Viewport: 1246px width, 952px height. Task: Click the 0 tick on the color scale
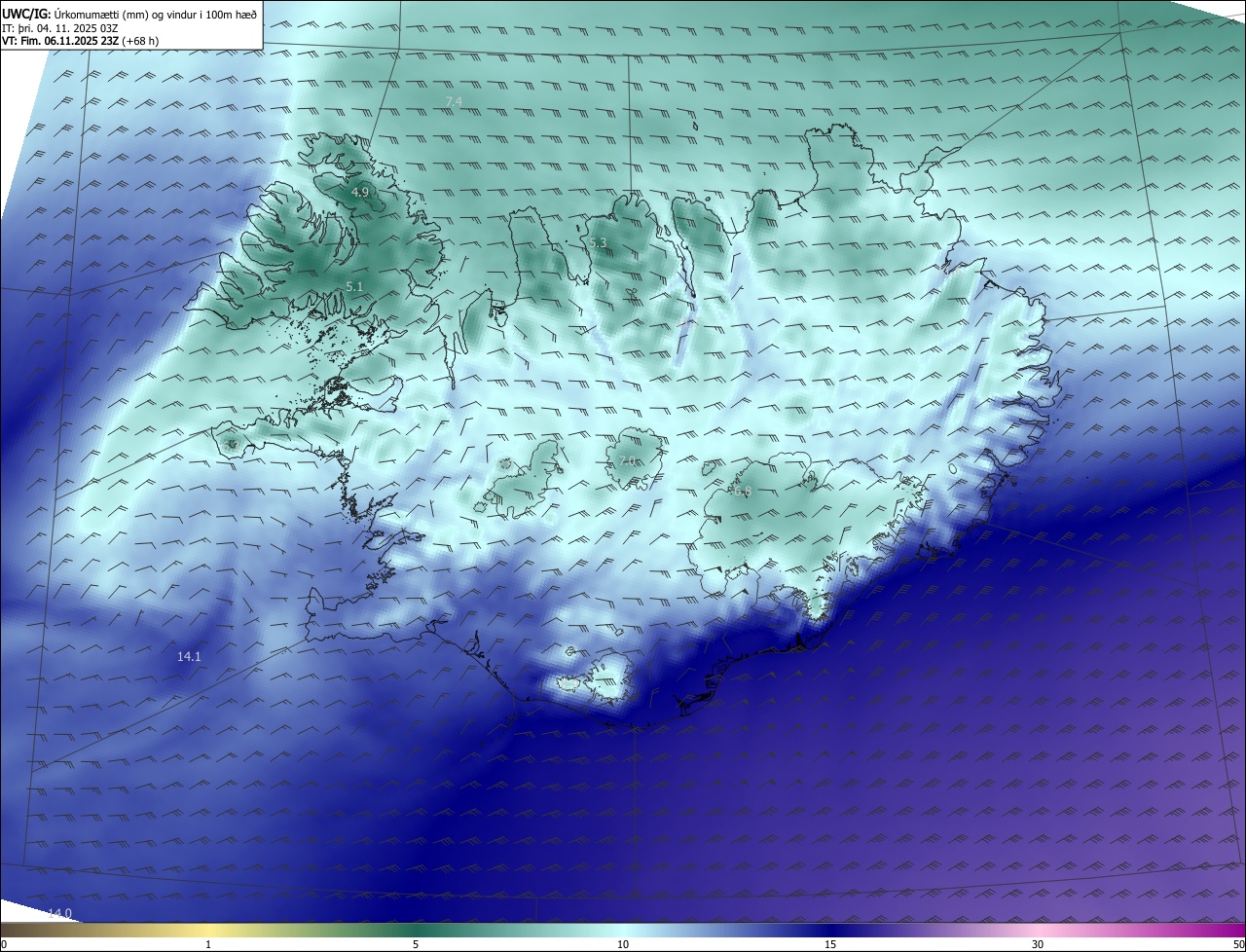tap(4, 944)
